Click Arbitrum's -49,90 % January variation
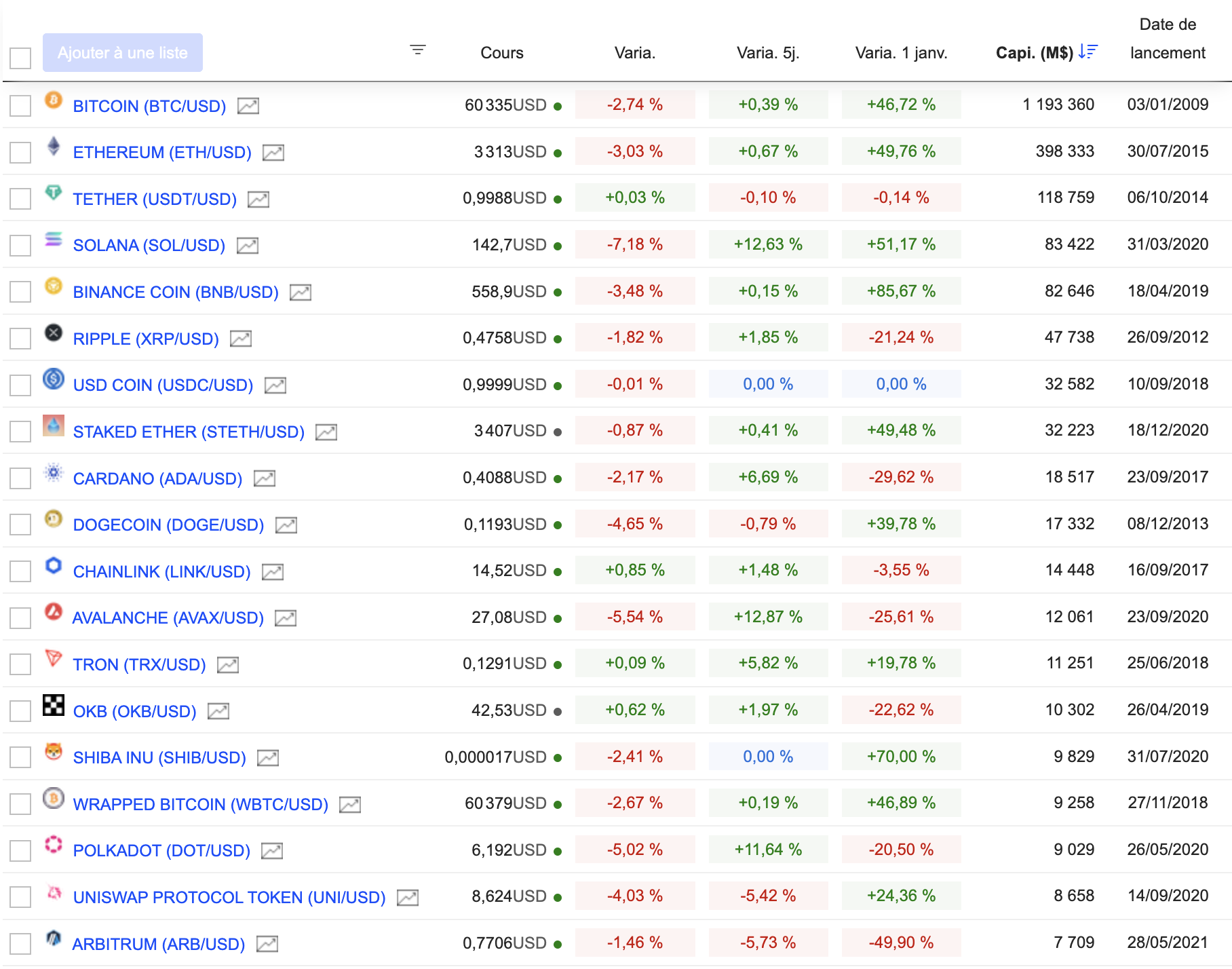Screen dimensions: 1232x969 pos(901,943)
